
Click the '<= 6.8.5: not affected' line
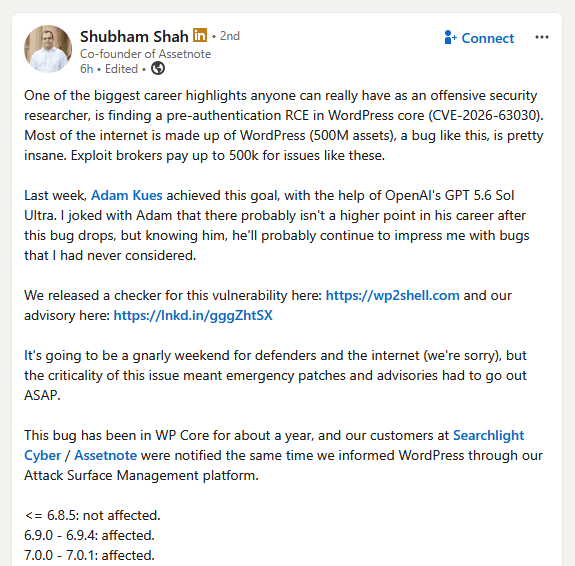click(x=92, y=515)
